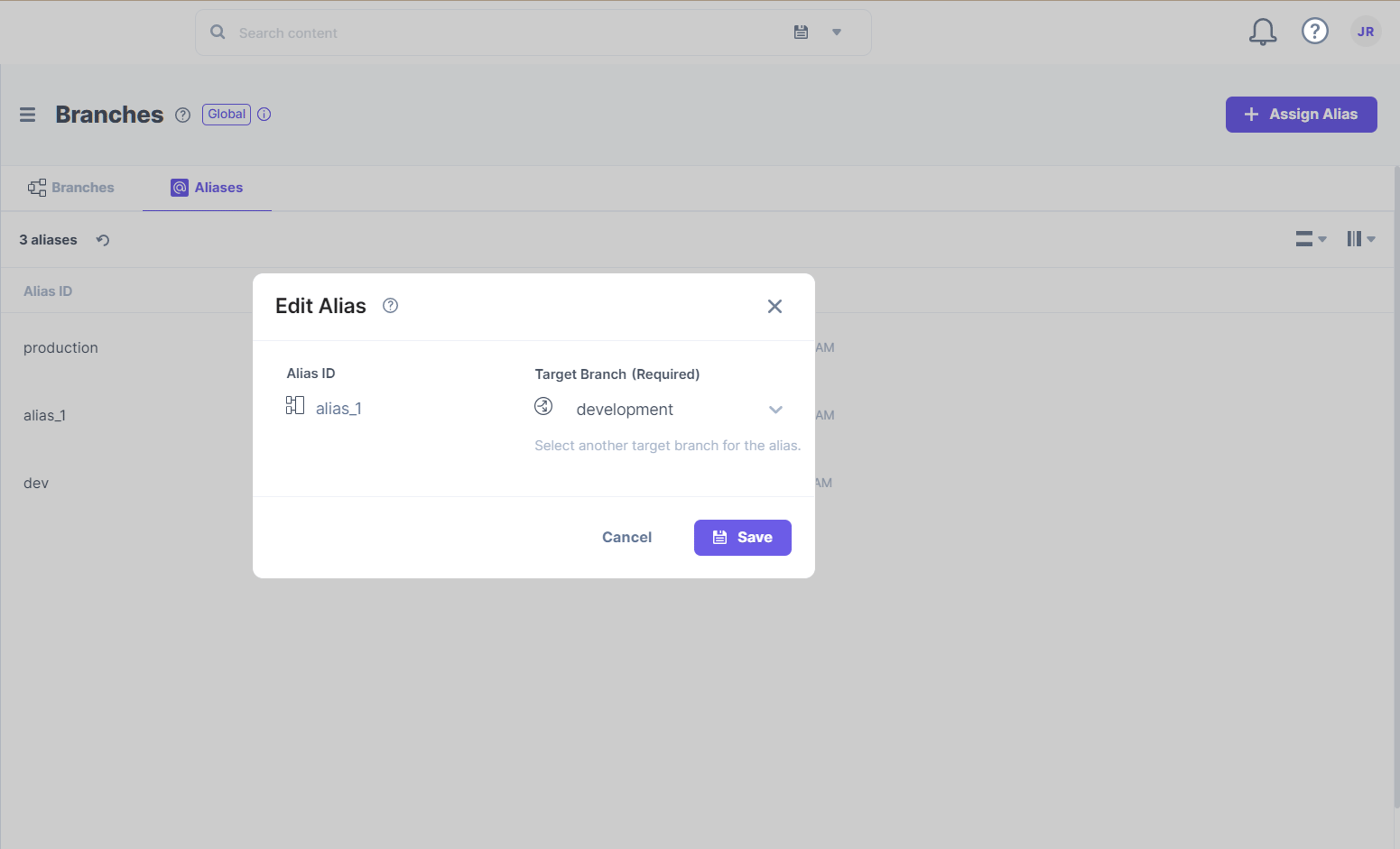The width and height of the screenshot is (1400, 849).
Task: Open the row density view dropdown
Action: (1311, 239)
